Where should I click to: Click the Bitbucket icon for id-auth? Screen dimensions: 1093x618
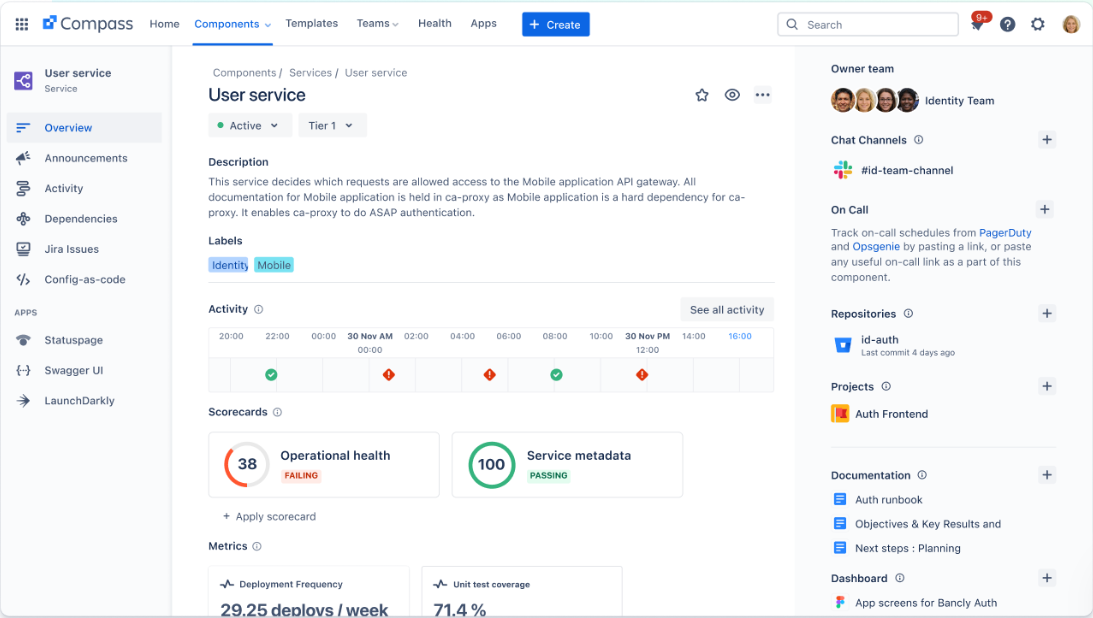843,345
